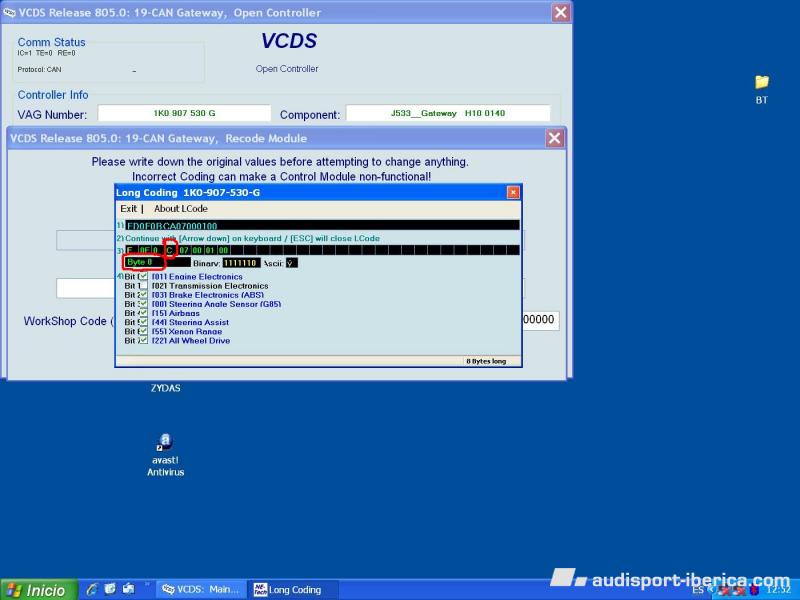The height and width of the screenshot is (600, 800).
Task: Click the Binary value field
Action: pos(241,263)
